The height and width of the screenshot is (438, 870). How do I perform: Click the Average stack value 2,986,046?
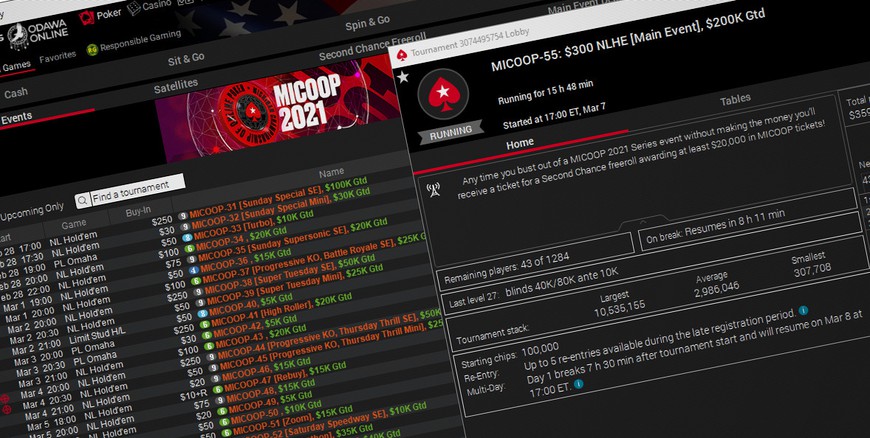[717, 289]
